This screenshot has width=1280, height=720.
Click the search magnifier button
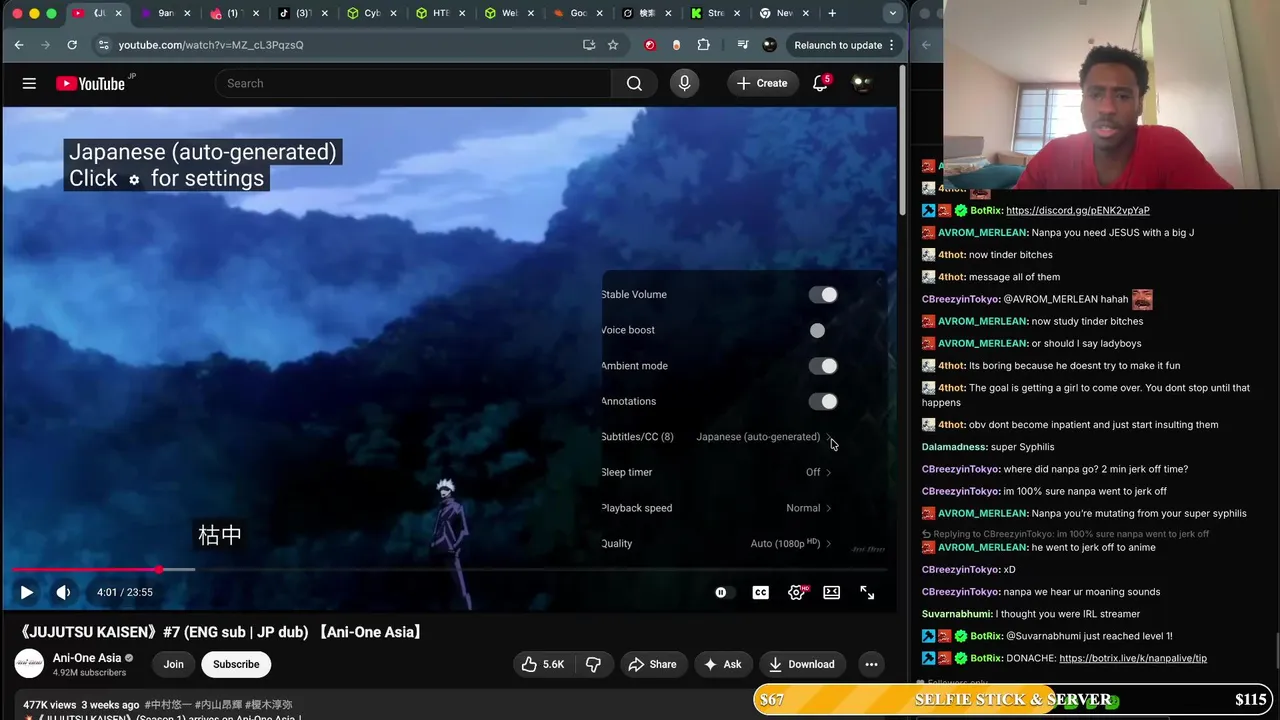click(634, 84)
